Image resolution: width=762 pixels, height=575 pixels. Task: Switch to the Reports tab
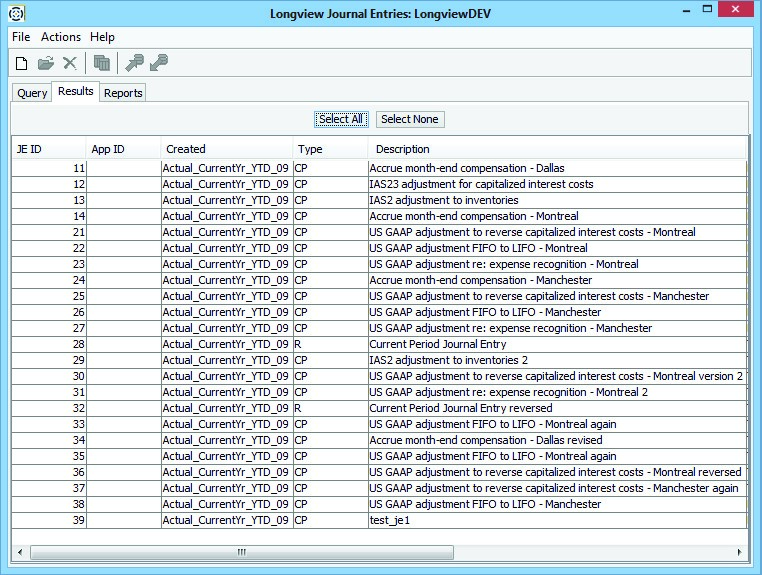pos(123,93)
